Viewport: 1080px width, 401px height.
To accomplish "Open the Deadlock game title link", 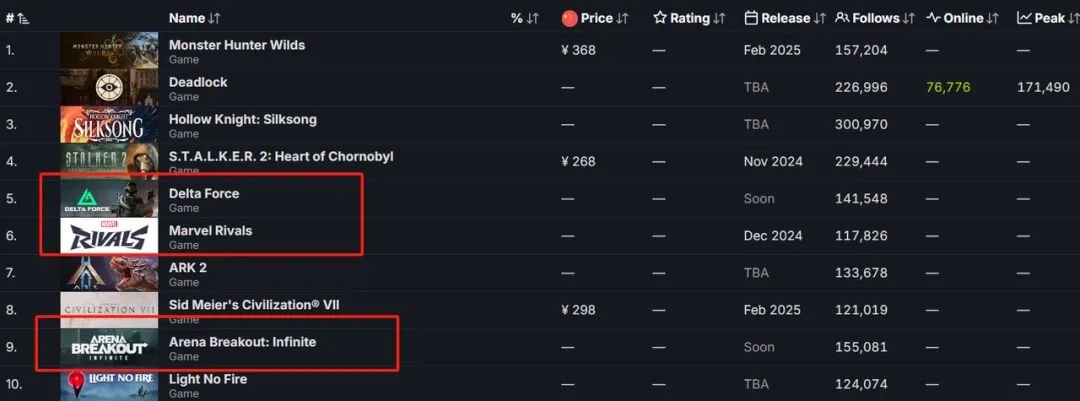I will pyautogui.click(x=198, y=82).
